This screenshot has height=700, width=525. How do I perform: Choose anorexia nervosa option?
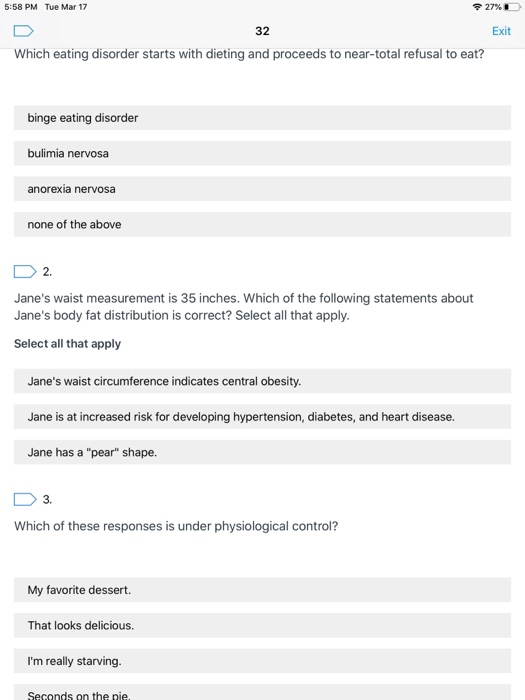262,189
